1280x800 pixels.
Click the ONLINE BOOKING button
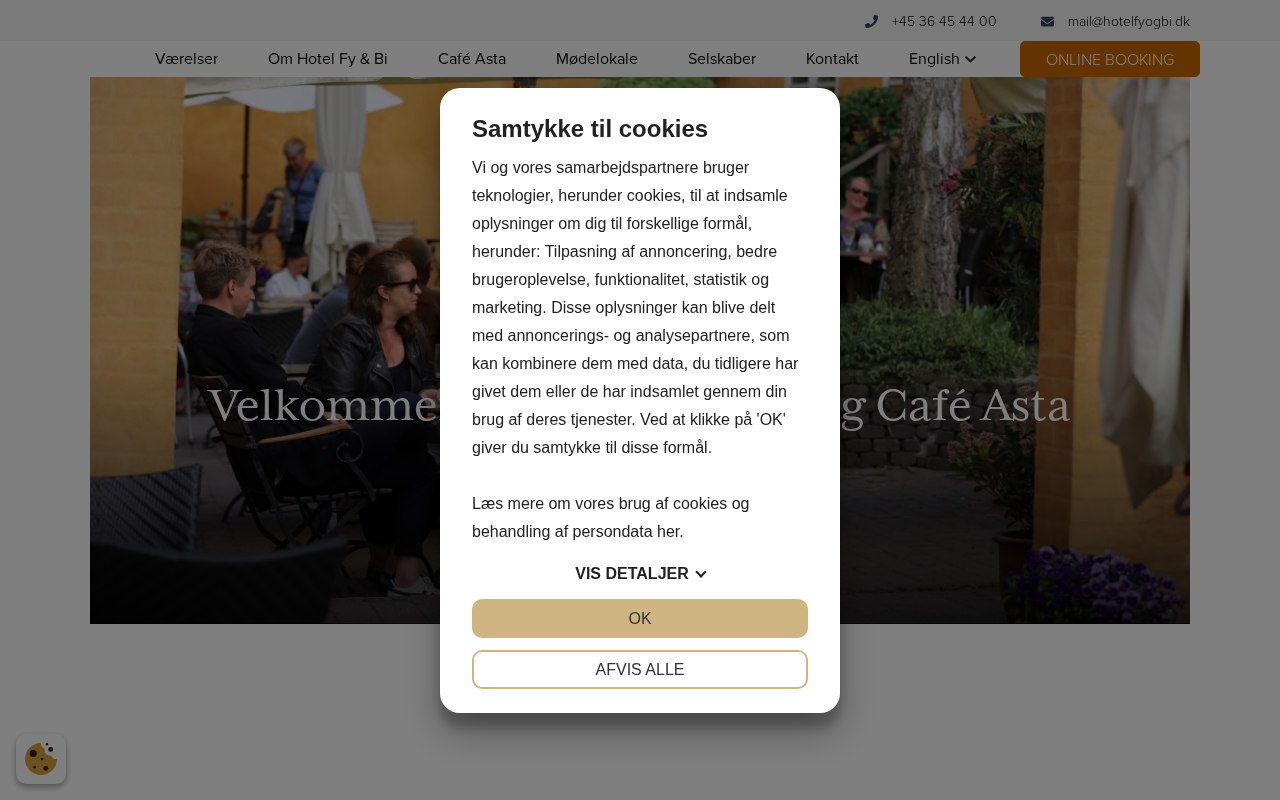[x=1110, y=59]
